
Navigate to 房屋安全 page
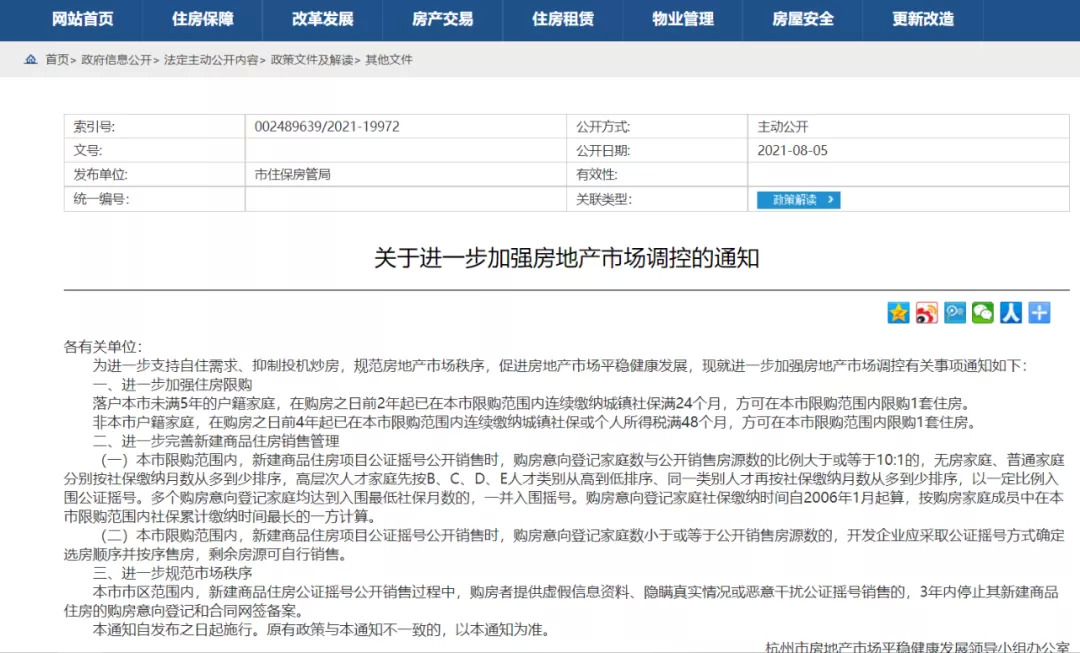(x=803, y=19)
